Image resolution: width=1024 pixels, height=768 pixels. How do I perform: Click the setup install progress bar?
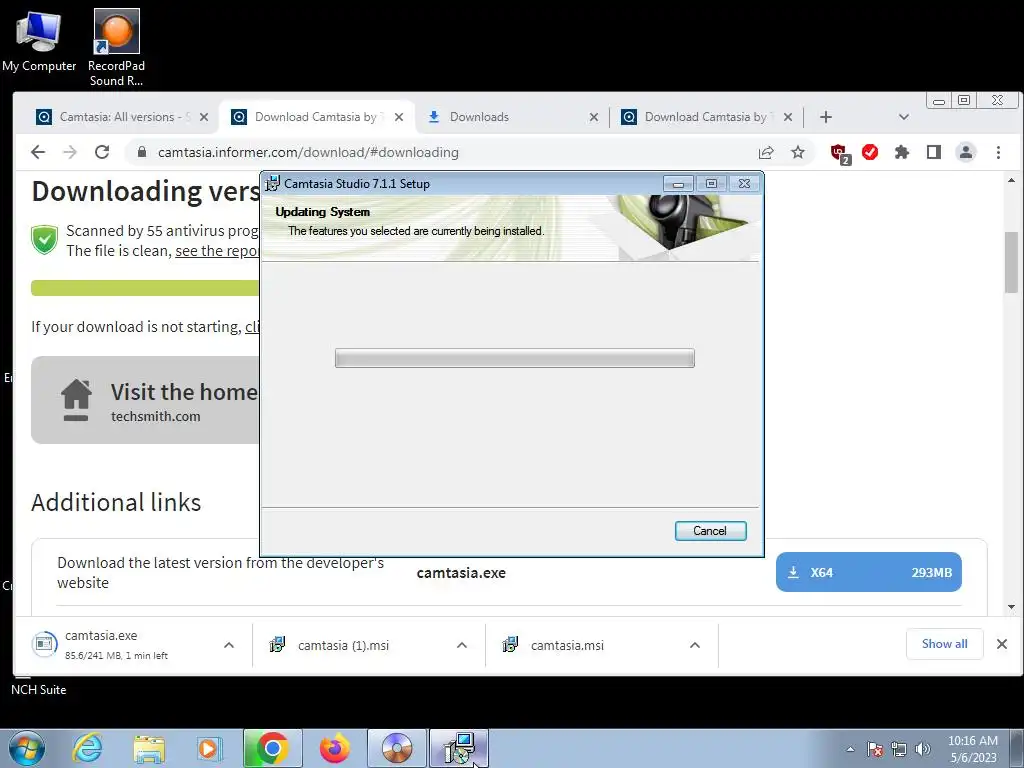[x=515, y=358]
